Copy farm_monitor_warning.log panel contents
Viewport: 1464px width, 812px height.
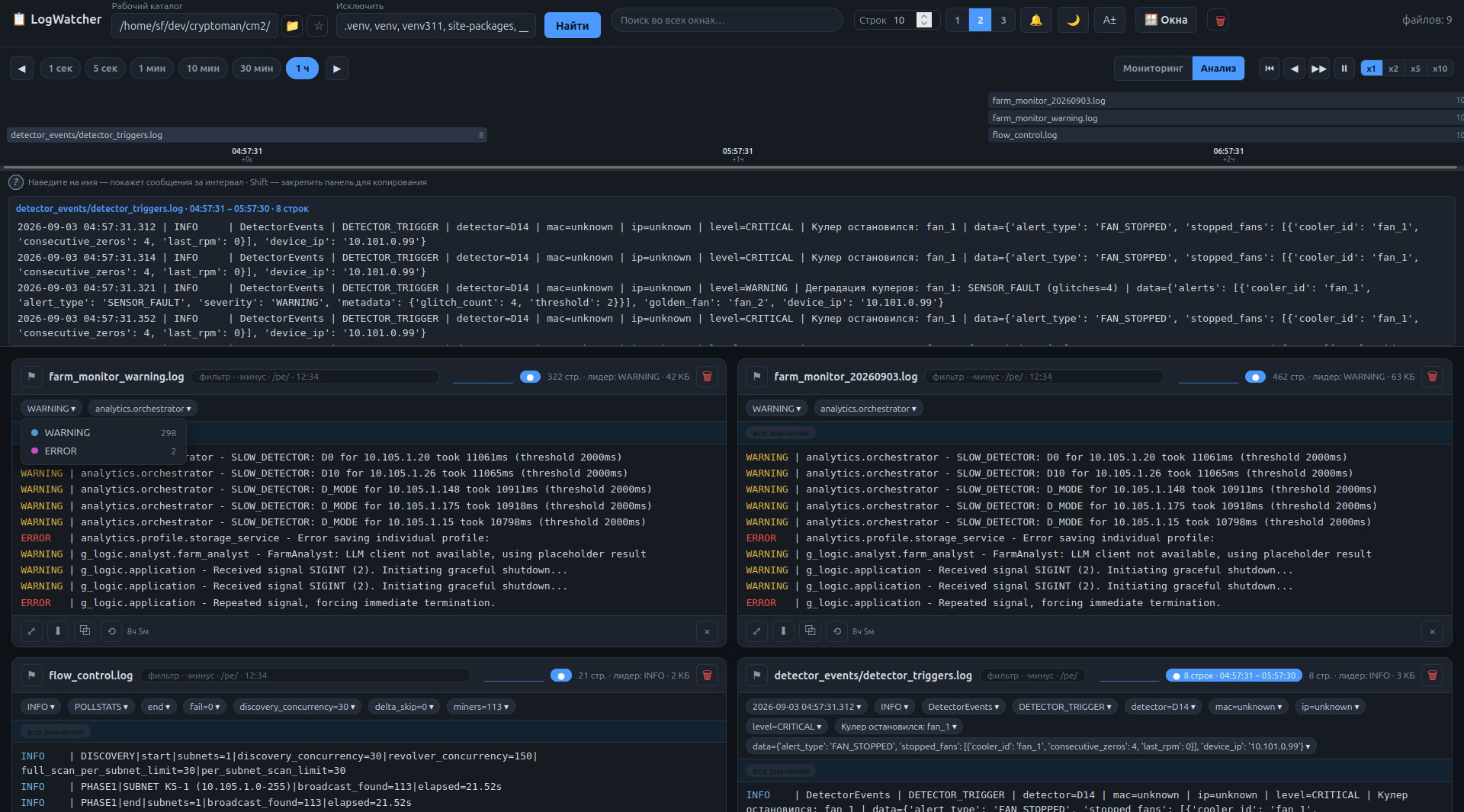[x=85, y=631]
